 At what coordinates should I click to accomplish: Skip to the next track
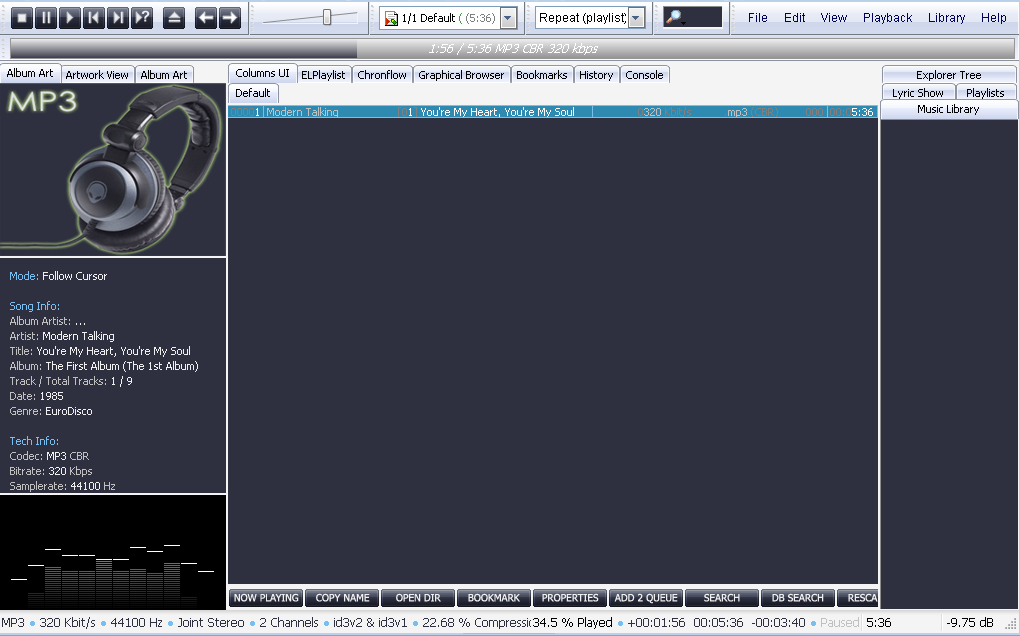click(x=118, y=17)
